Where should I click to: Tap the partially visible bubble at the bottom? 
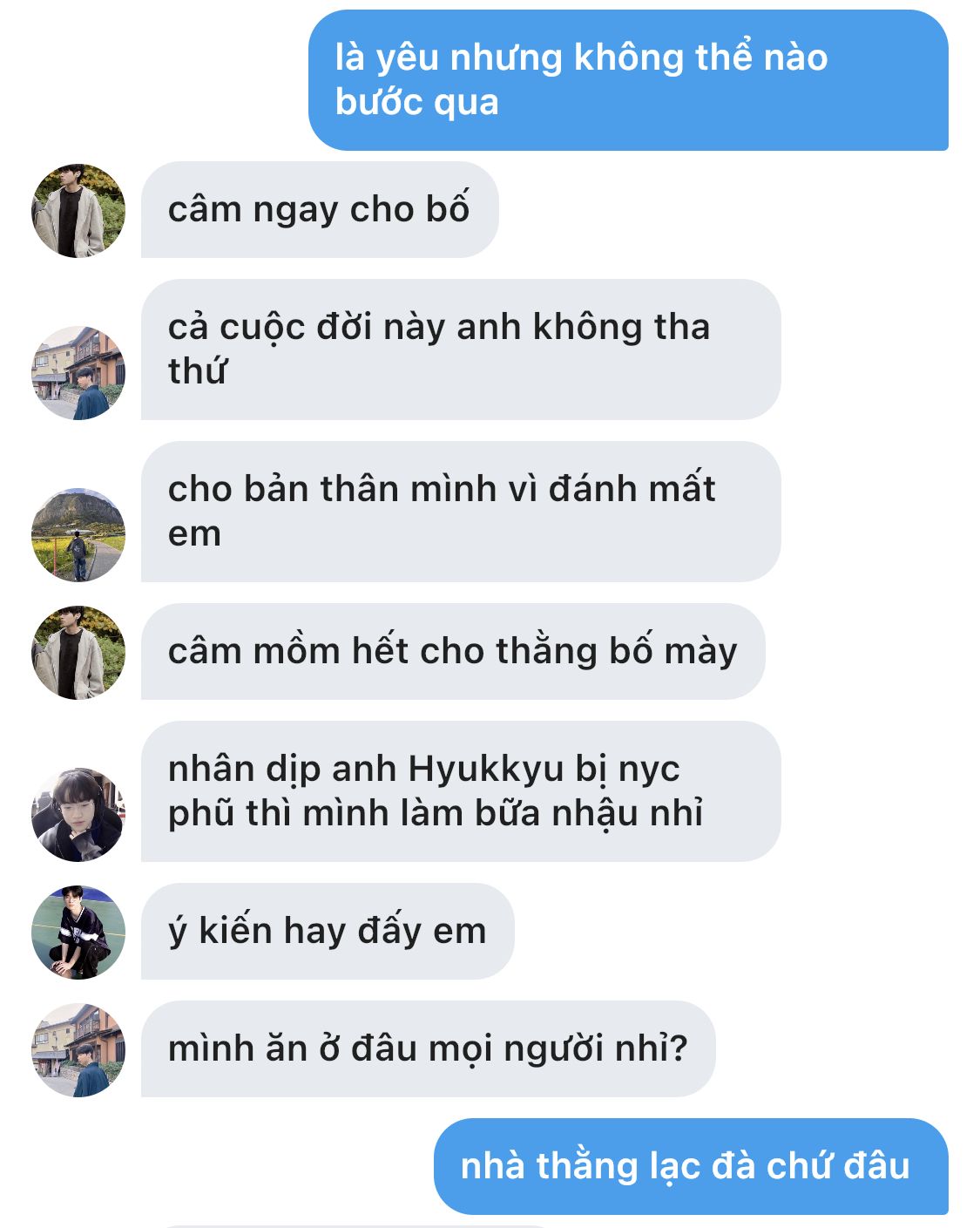[357, 1225]
